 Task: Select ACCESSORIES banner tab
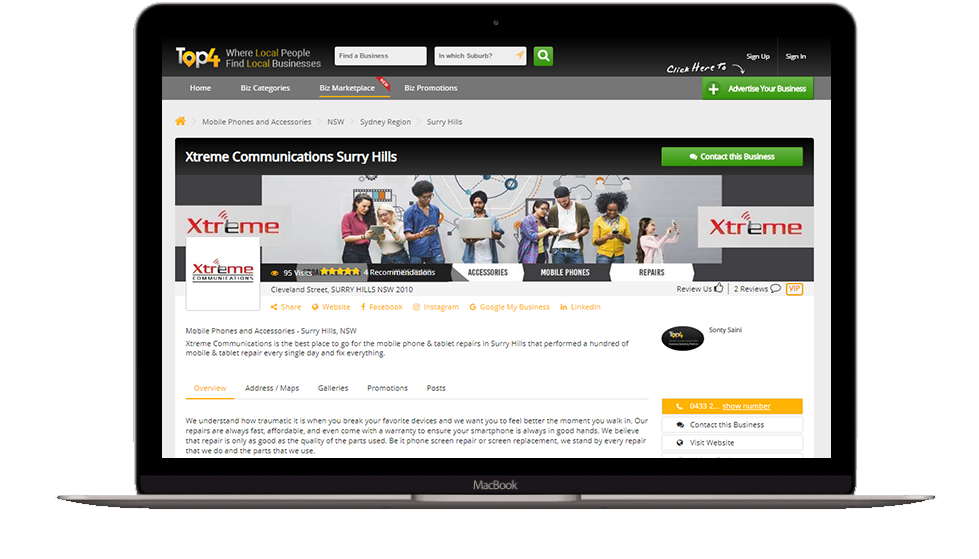click(488, 272)
